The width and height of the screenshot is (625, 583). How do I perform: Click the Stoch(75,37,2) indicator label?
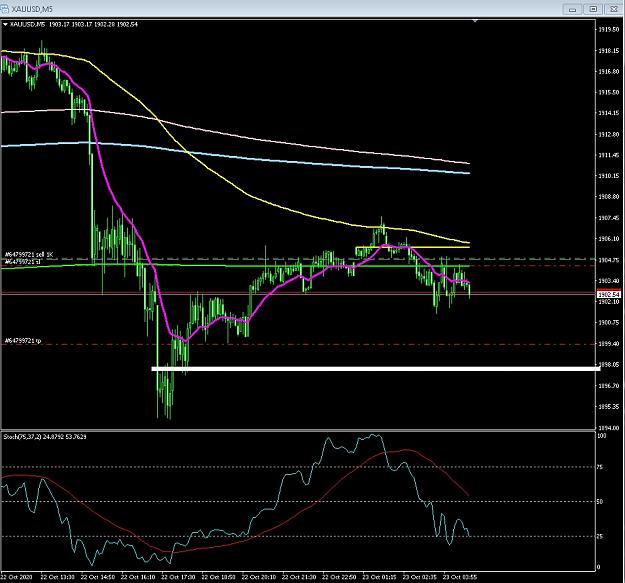(x=45, y=437)
